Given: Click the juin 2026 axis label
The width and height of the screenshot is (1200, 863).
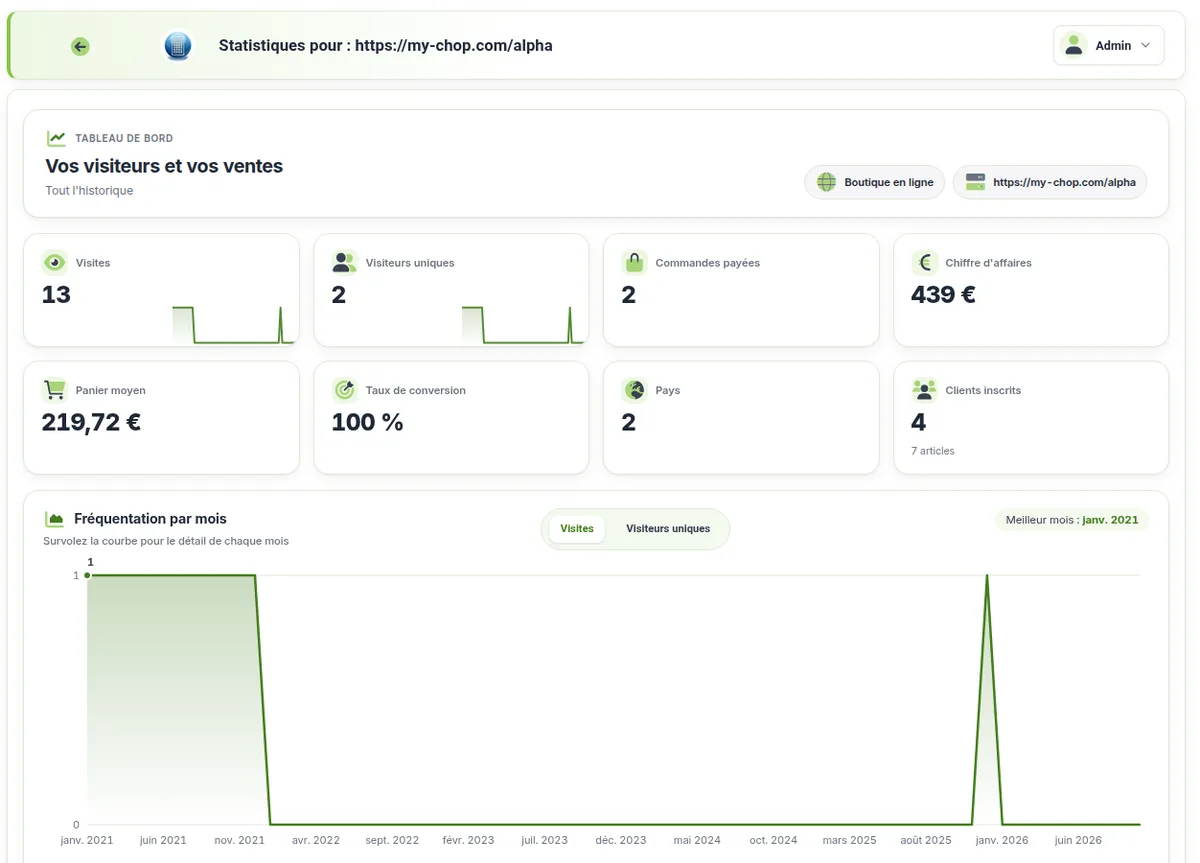Looking at the screenshot, I should pyautogui.click(x=1078, y=841).
